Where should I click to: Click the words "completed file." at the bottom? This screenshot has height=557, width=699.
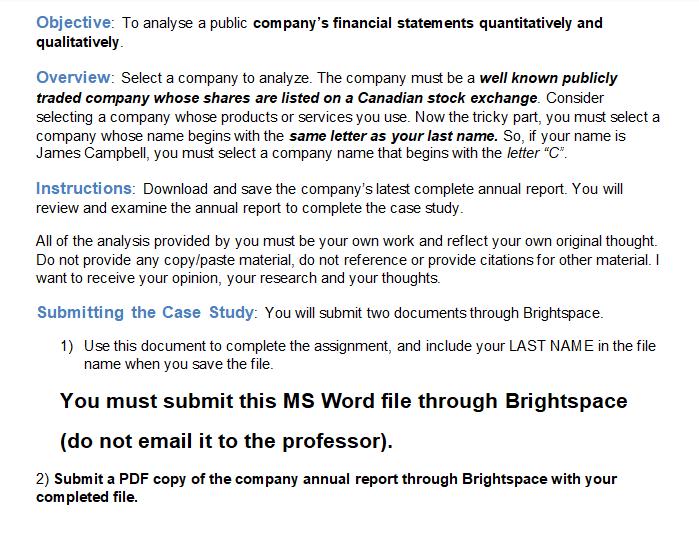[x=87, y=497]
